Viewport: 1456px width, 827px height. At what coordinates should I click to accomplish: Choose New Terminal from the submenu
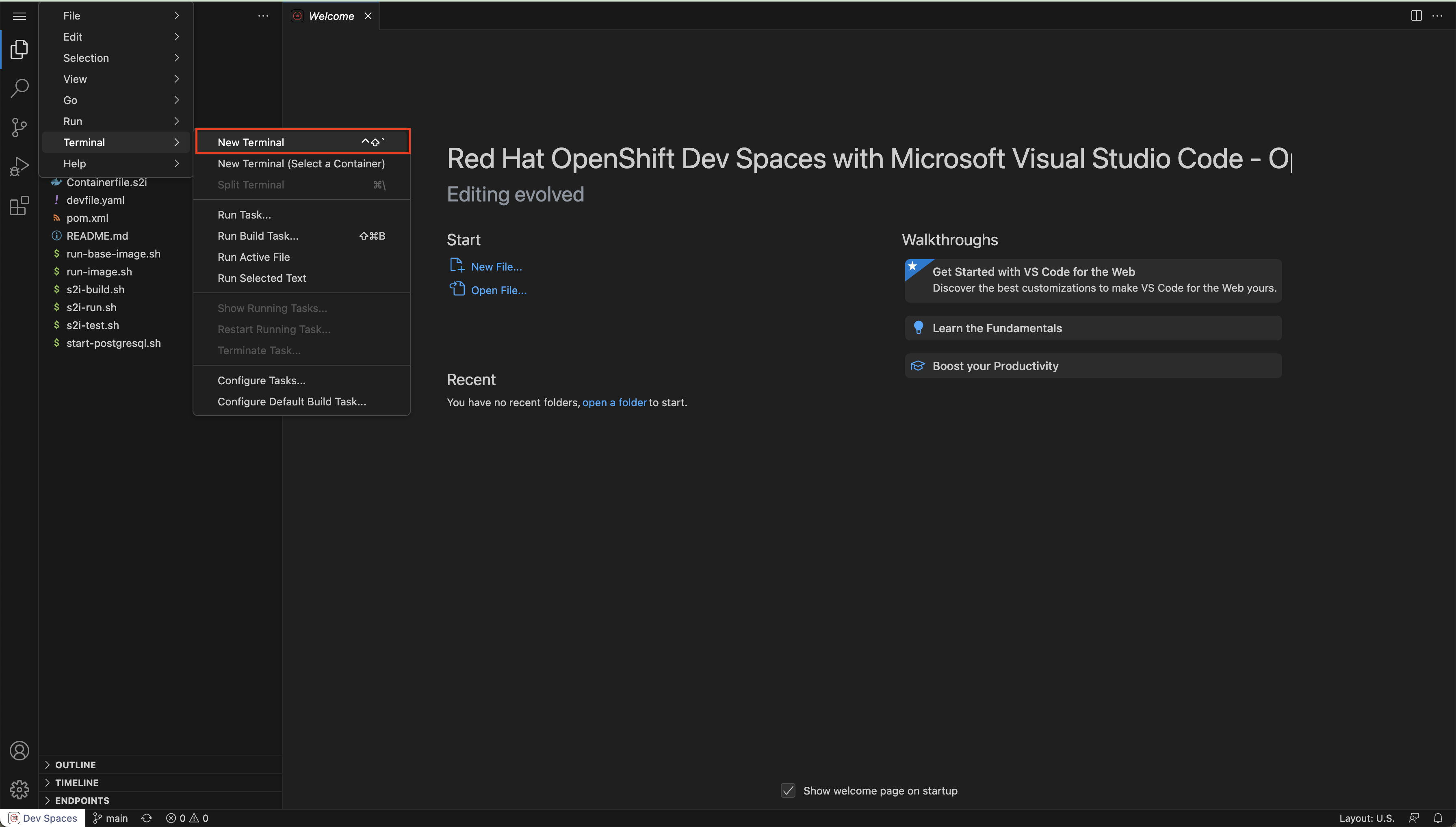[x=302, y=143]
